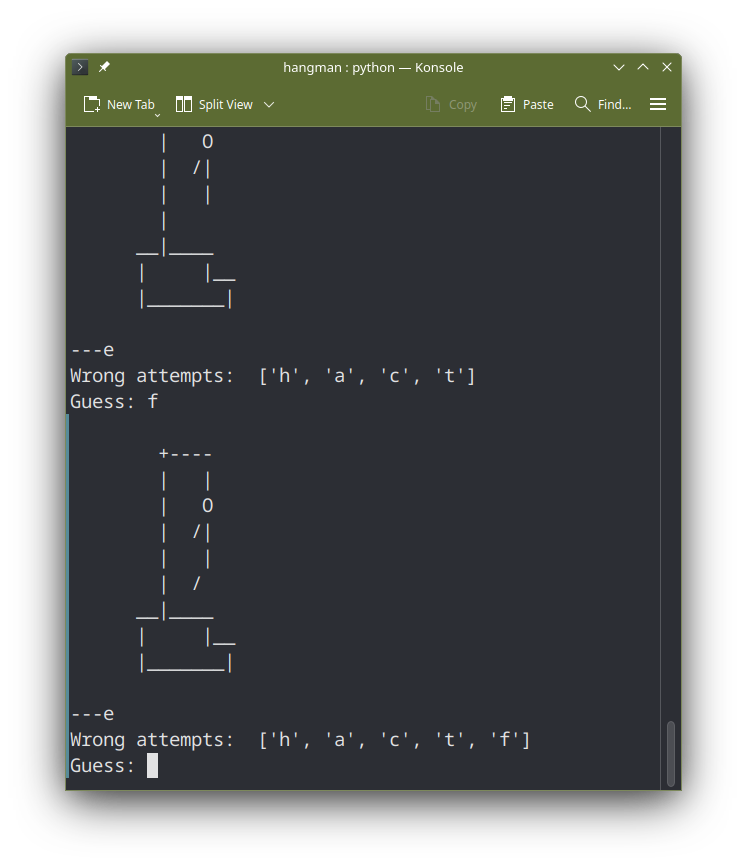The height and width of the screenshot is (868, 747).
Task: Toggle the pin on all desktops icon
Action: coord(104,67)
